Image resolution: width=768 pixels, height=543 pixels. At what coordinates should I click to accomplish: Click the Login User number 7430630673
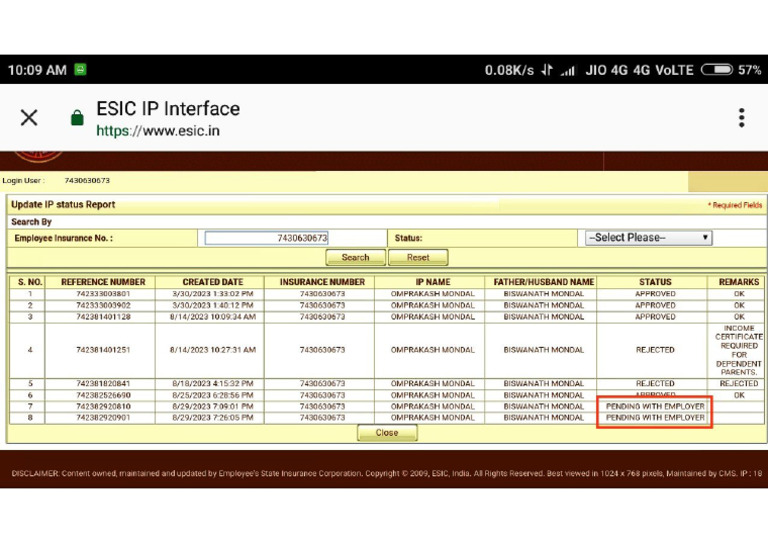click(87, 181)
